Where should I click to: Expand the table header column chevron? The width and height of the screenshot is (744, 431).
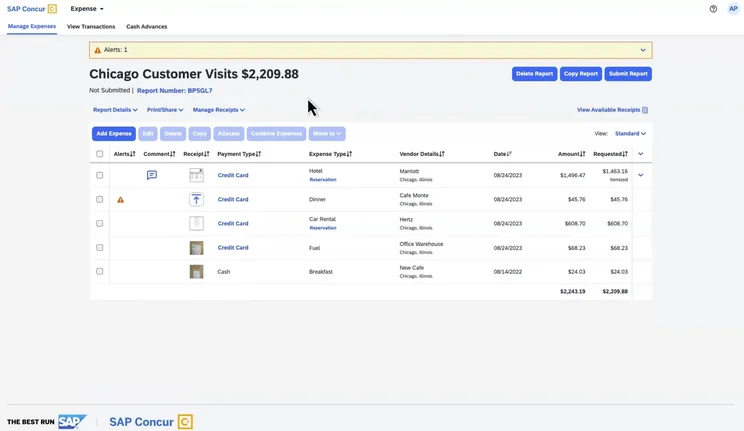pos(641,154)
